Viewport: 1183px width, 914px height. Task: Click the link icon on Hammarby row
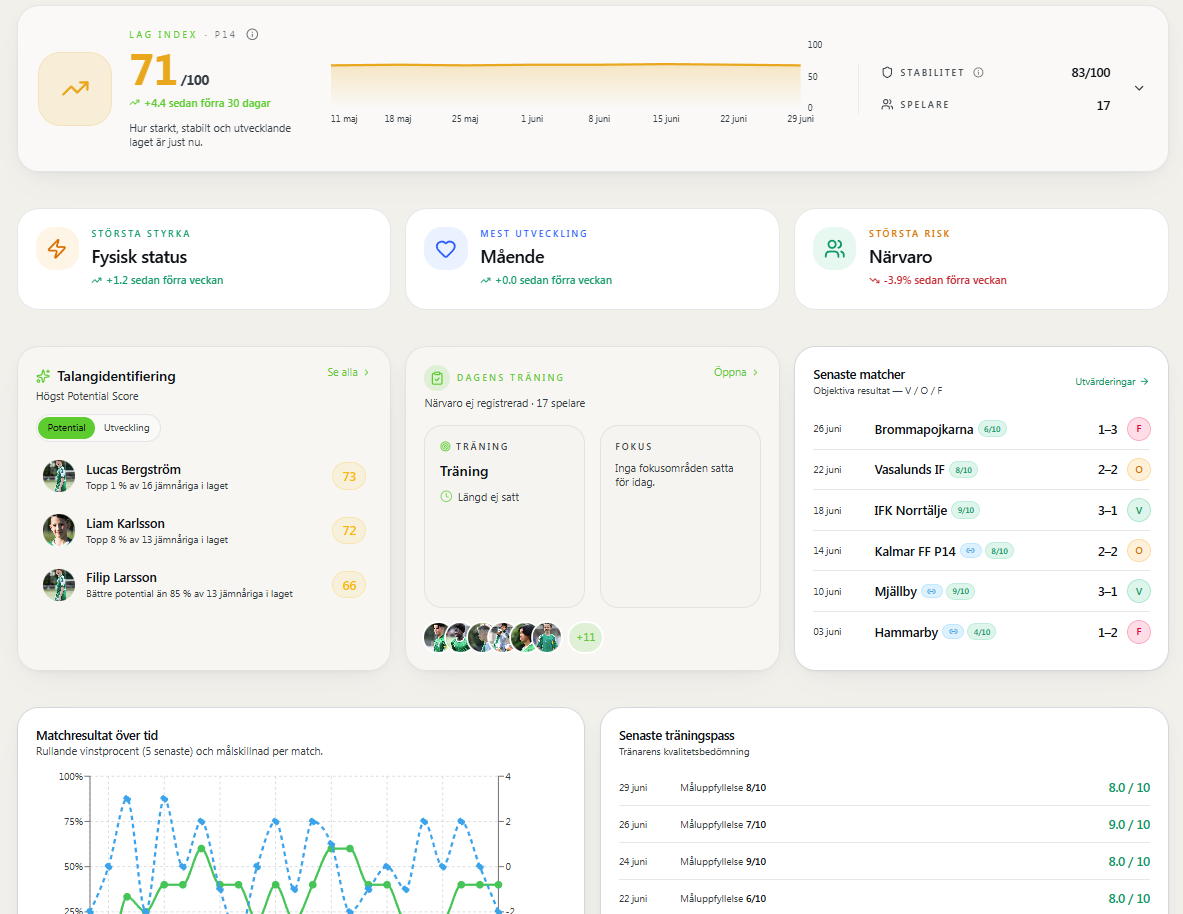click(953, 632)
